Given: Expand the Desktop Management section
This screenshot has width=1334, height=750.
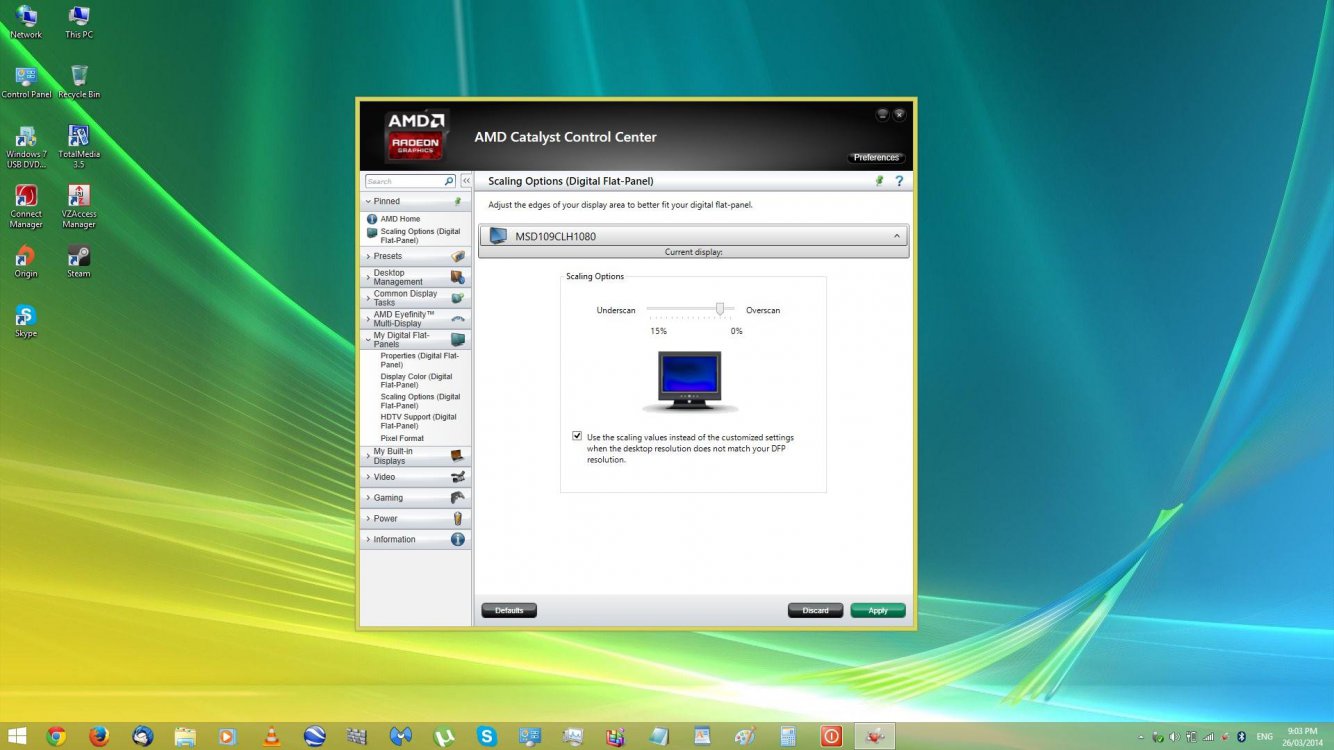Looking at the screenshot, I should point(415,277).
